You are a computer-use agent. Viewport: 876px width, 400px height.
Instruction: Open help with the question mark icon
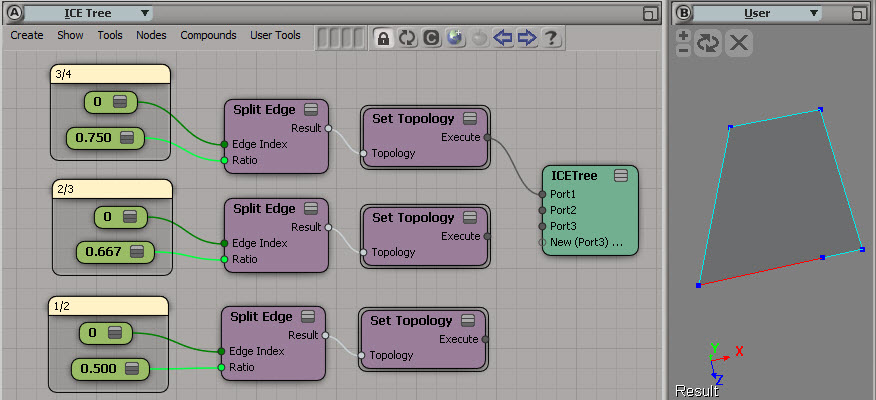tap(551, 38)
